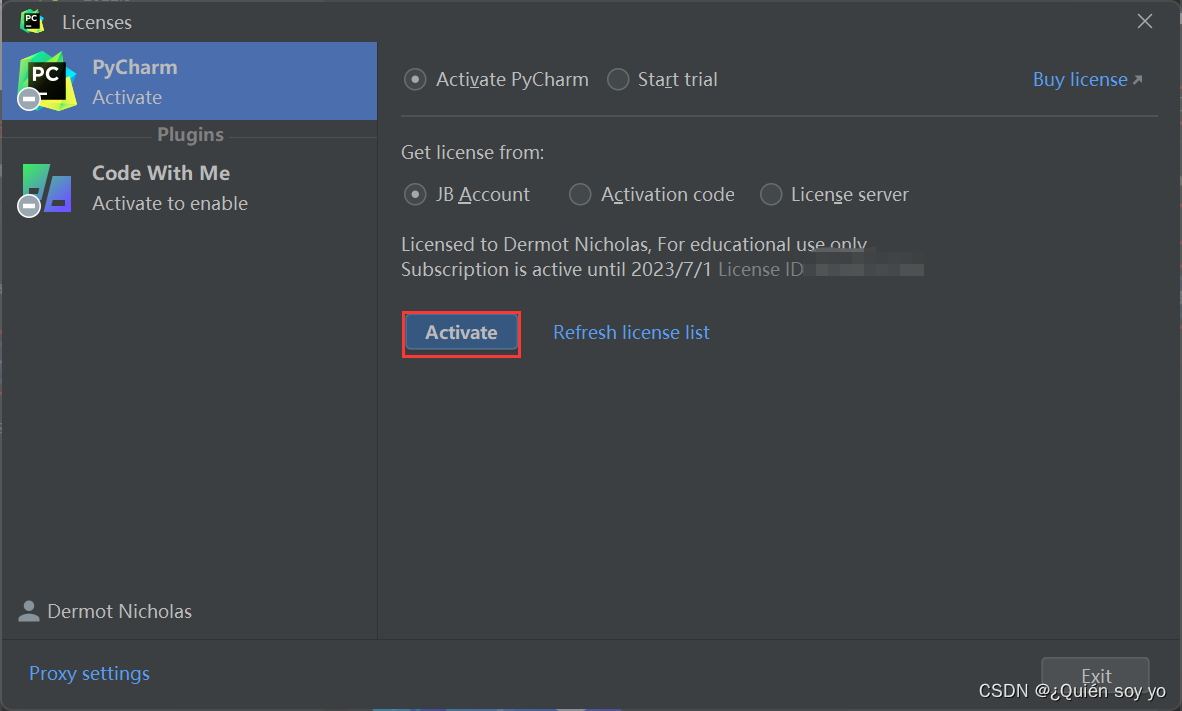Click the Licenses window title text
This screenshot has width=1182, height=711.
(x=97, y=23)
